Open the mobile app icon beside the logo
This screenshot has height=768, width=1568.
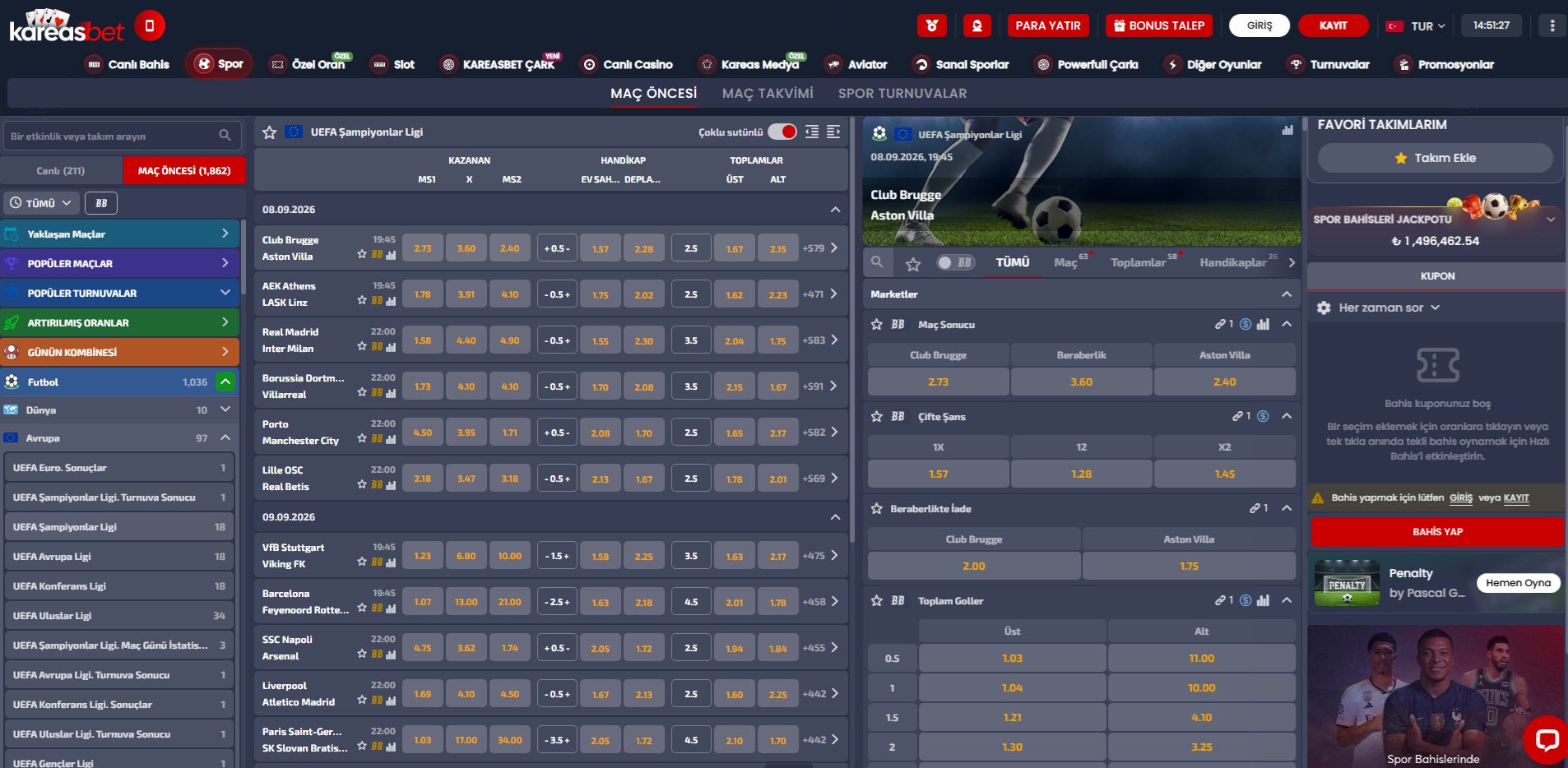149,25
